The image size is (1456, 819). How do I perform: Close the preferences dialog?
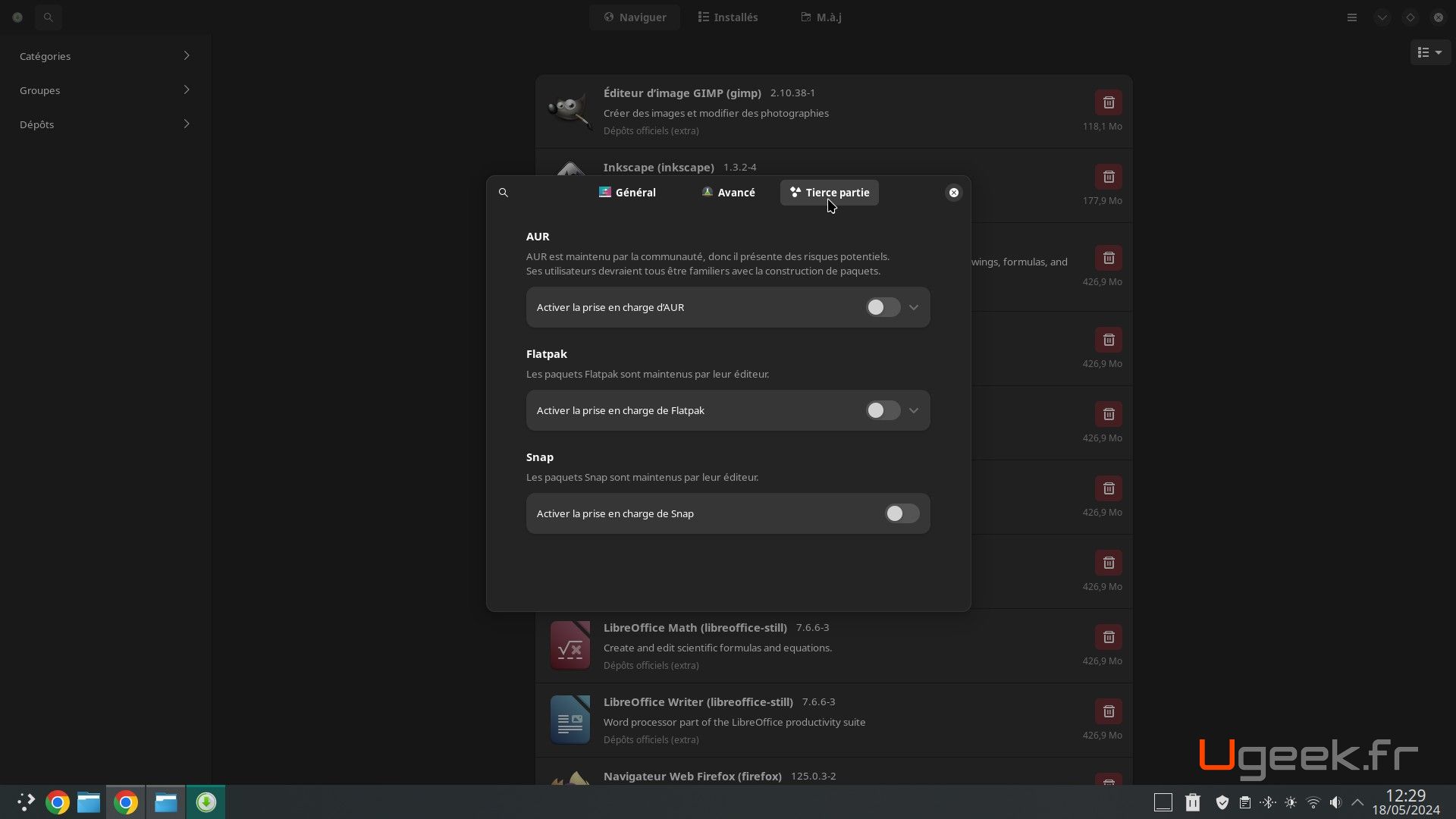tap(952, 193)
